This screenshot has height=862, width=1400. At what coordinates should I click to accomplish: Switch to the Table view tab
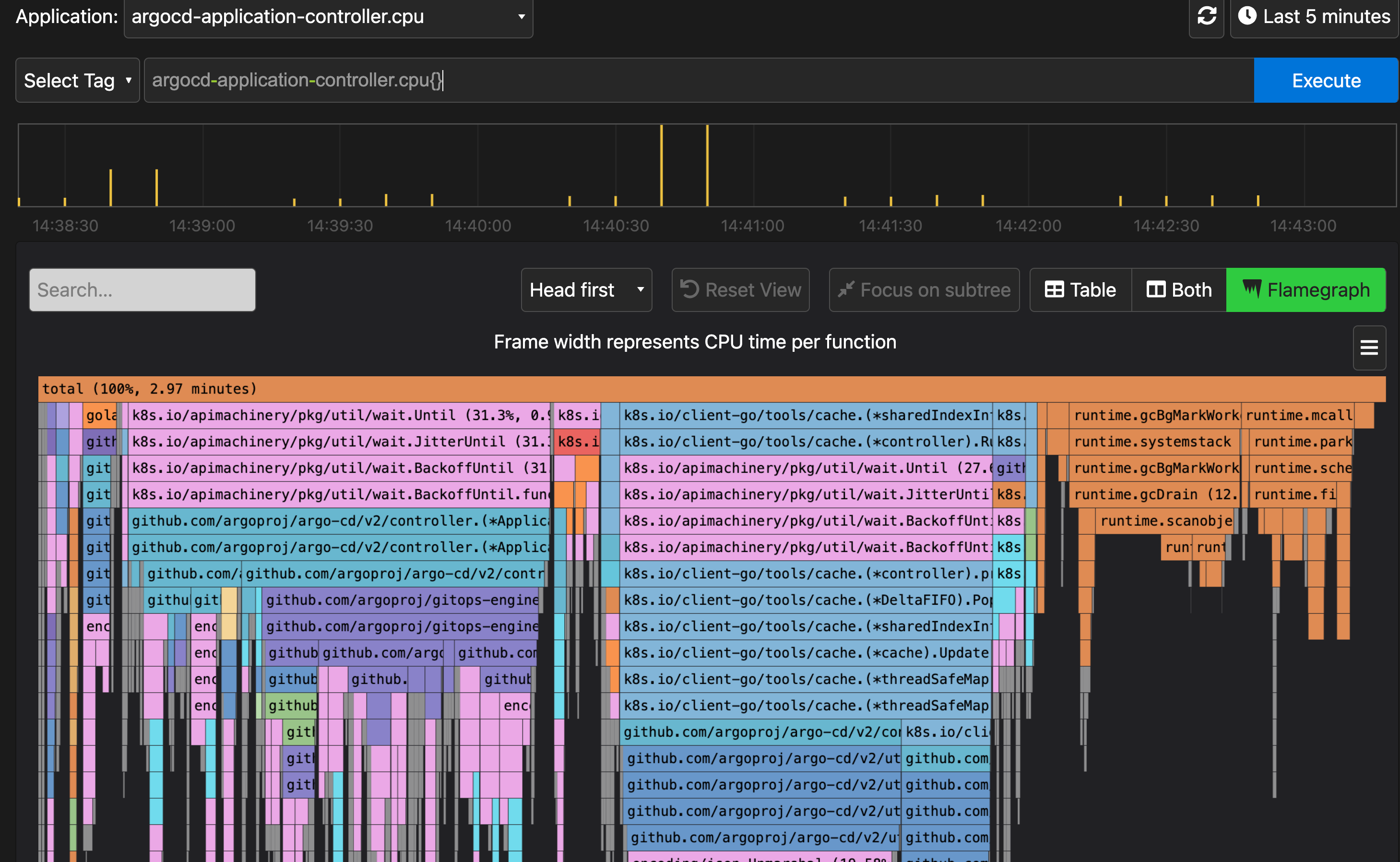(1080, 289)
